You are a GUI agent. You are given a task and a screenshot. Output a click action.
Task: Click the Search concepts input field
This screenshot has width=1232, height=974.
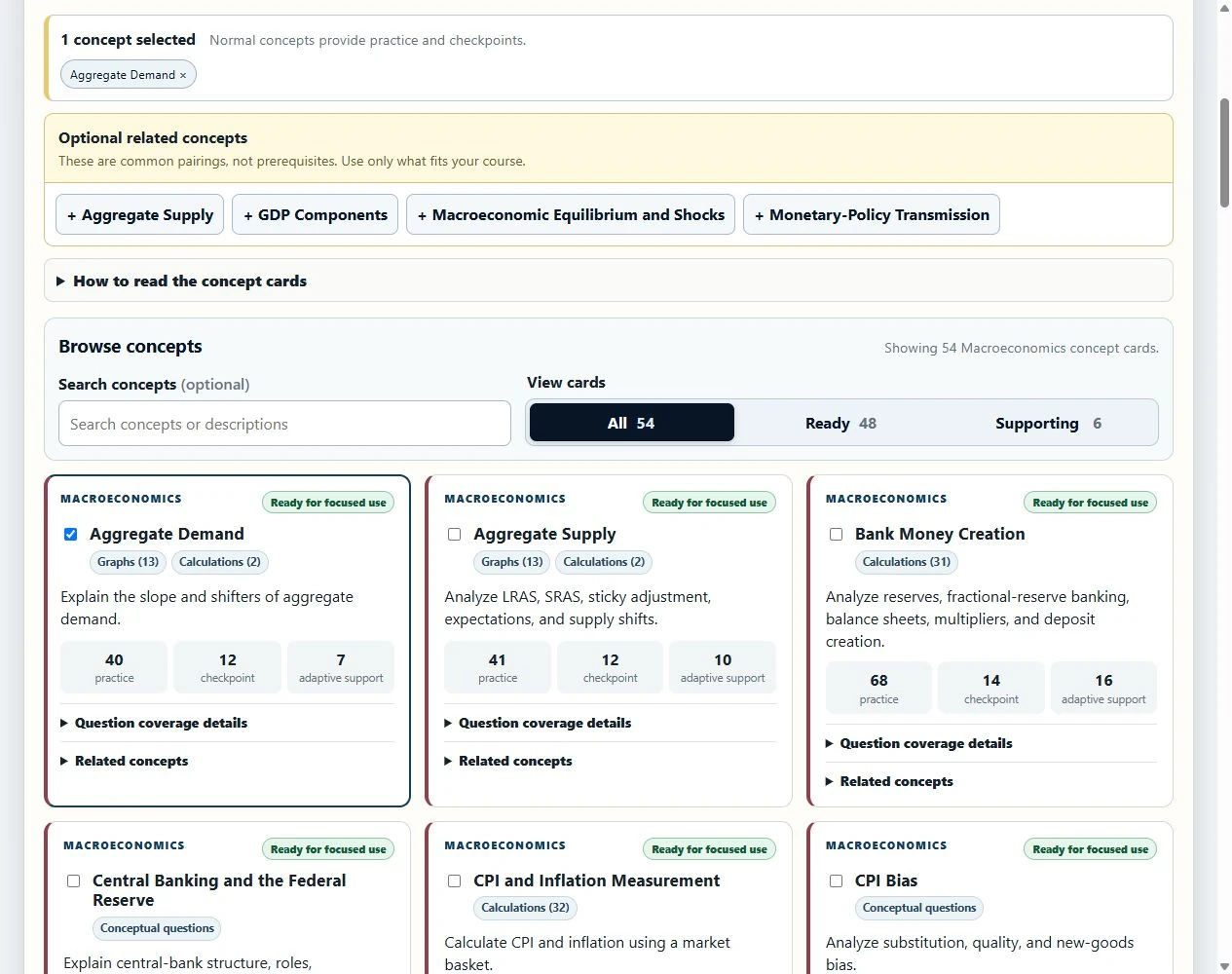click(x=284, y=424)
